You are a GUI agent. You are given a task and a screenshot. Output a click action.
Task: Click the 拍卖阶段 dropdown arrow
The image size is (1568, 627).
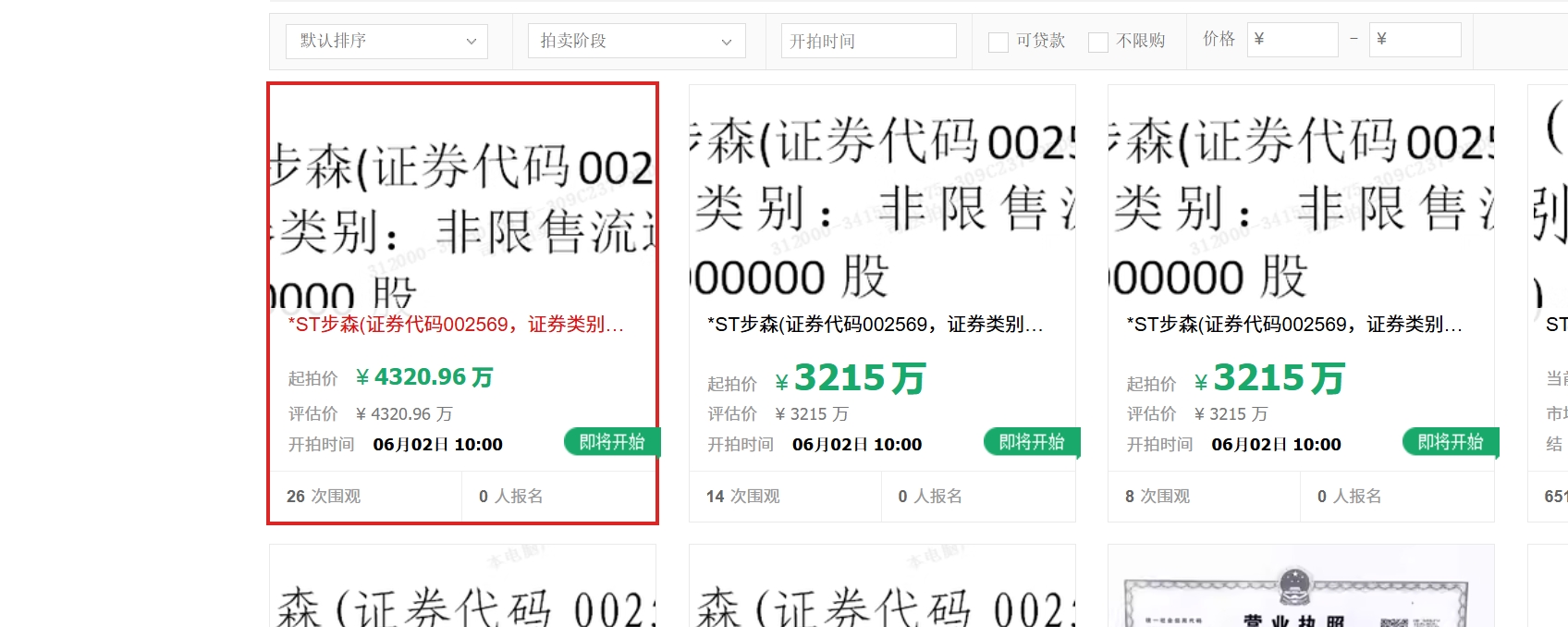(727, 42)
